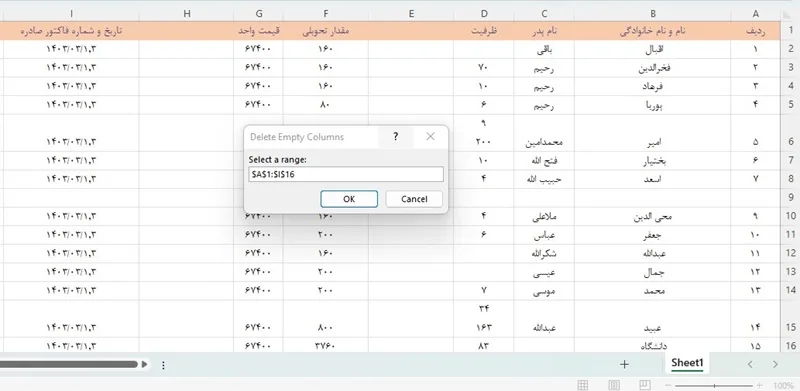The height and width of the screenshot is (391, 800).
Task: Click the header cell 'مقدار تحویلی'
Action: (x=326, y=31)
